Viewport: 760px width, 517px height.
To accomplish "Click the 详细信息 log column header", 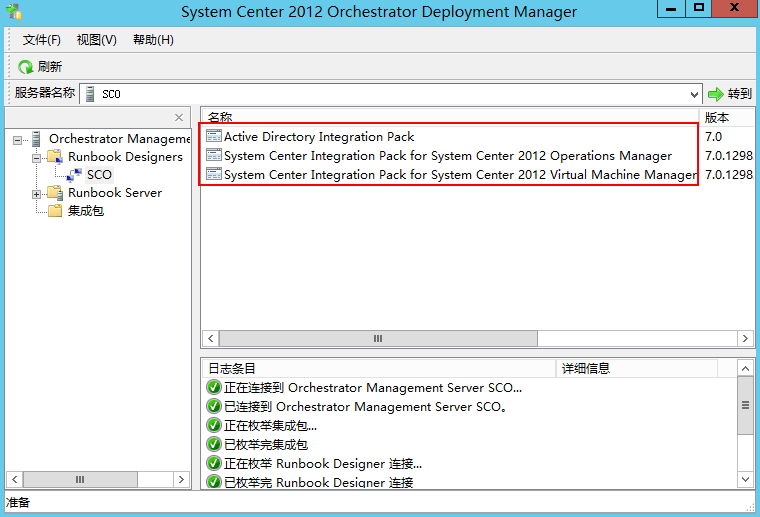I will click(x=636, y=369).
